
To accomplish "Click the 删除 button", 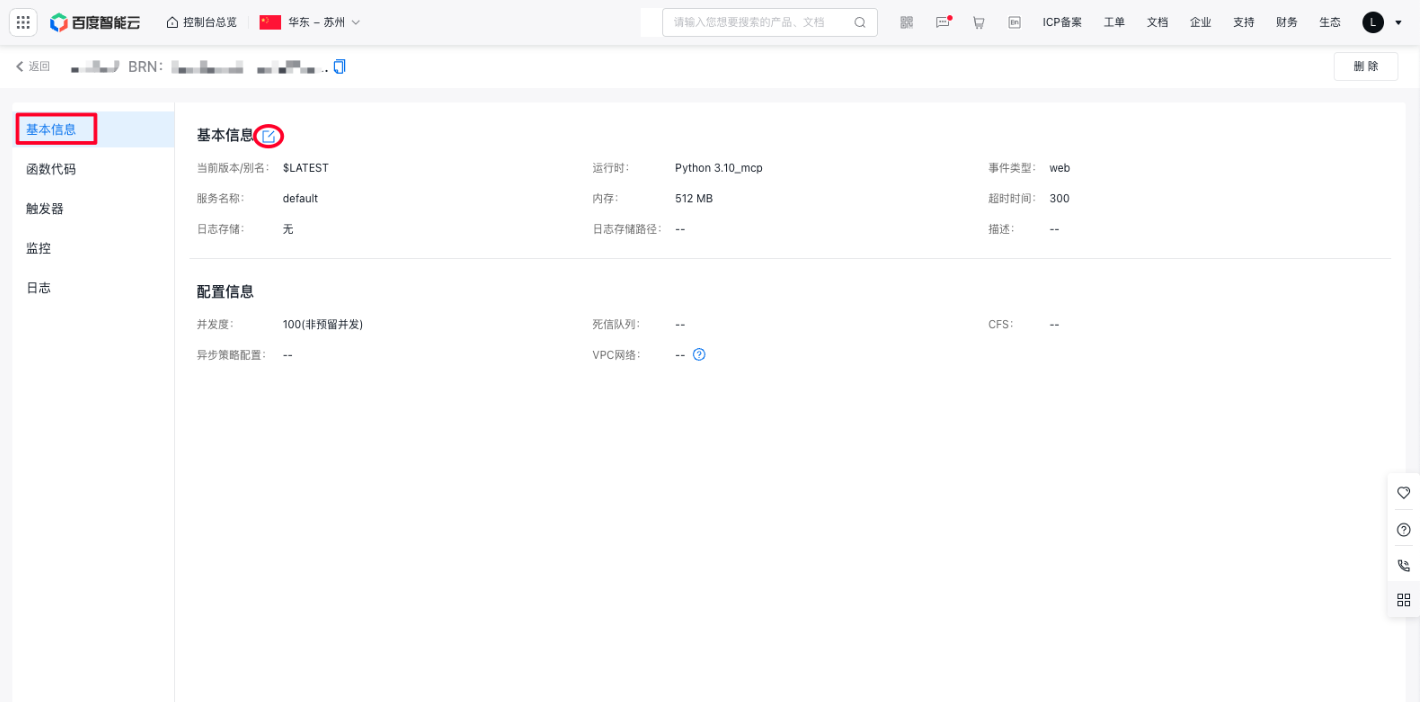I will [1366, 66].
